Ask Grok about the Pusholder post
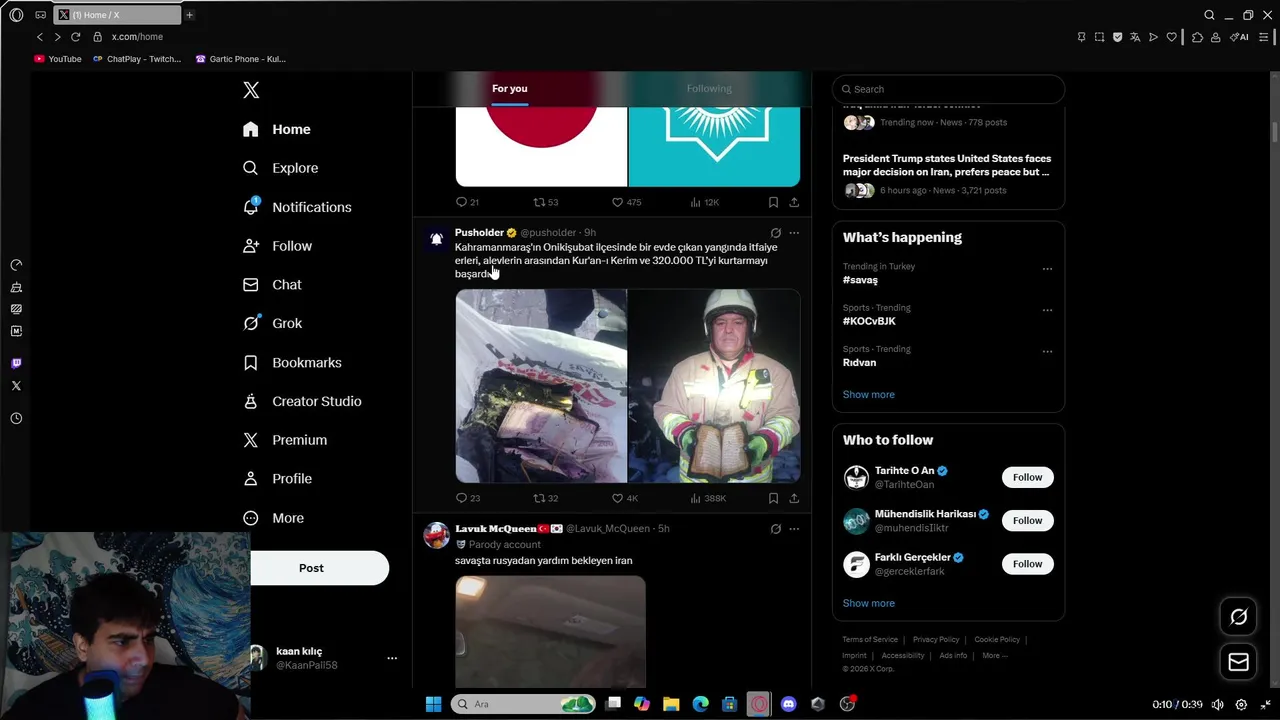1280x720 pixels. (x=775, y=233)
